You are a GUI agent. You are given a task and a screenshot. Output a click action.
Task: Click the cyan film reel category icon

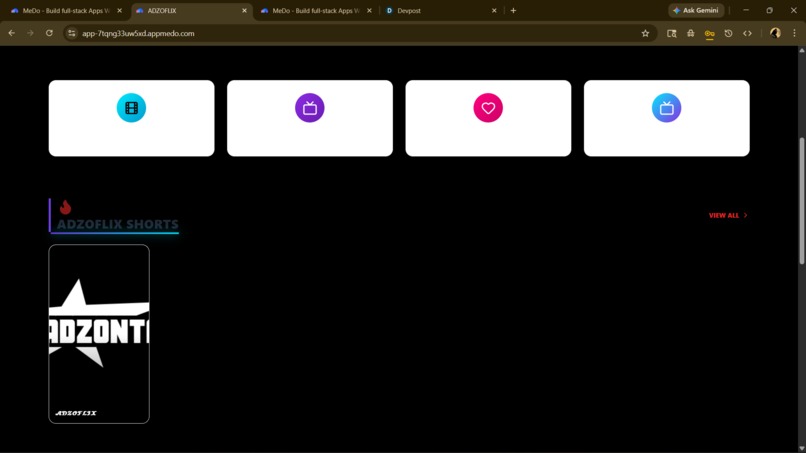[131, 108]
